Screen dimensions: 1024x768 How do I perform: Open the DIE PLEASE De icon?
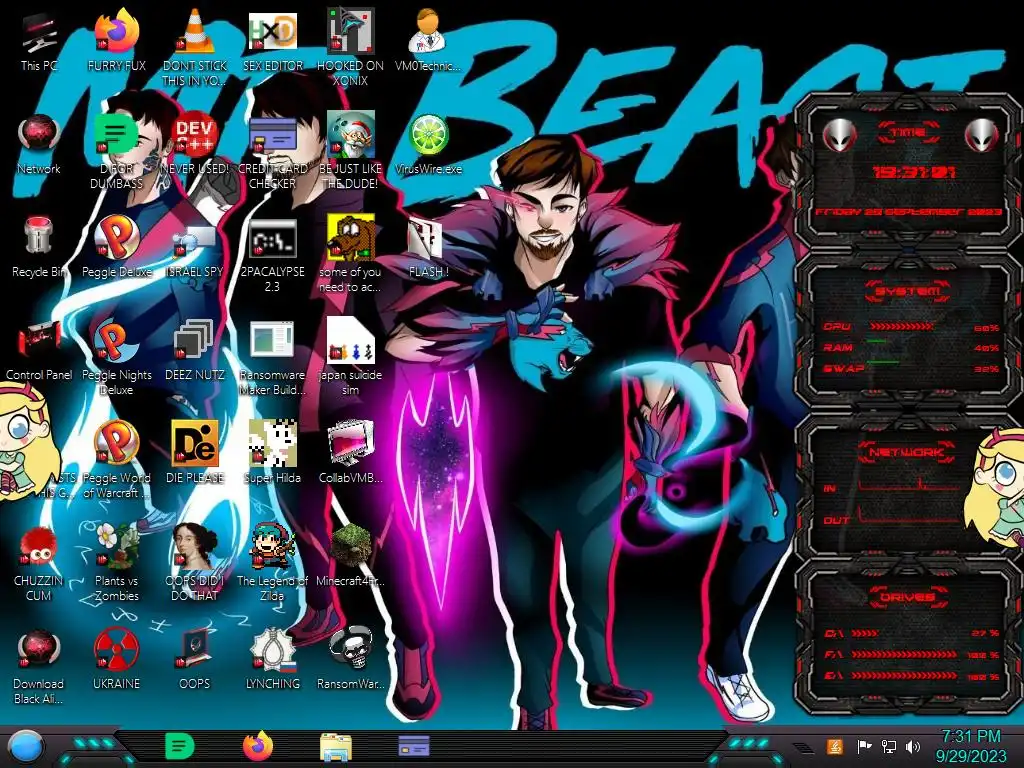point(195,442)
